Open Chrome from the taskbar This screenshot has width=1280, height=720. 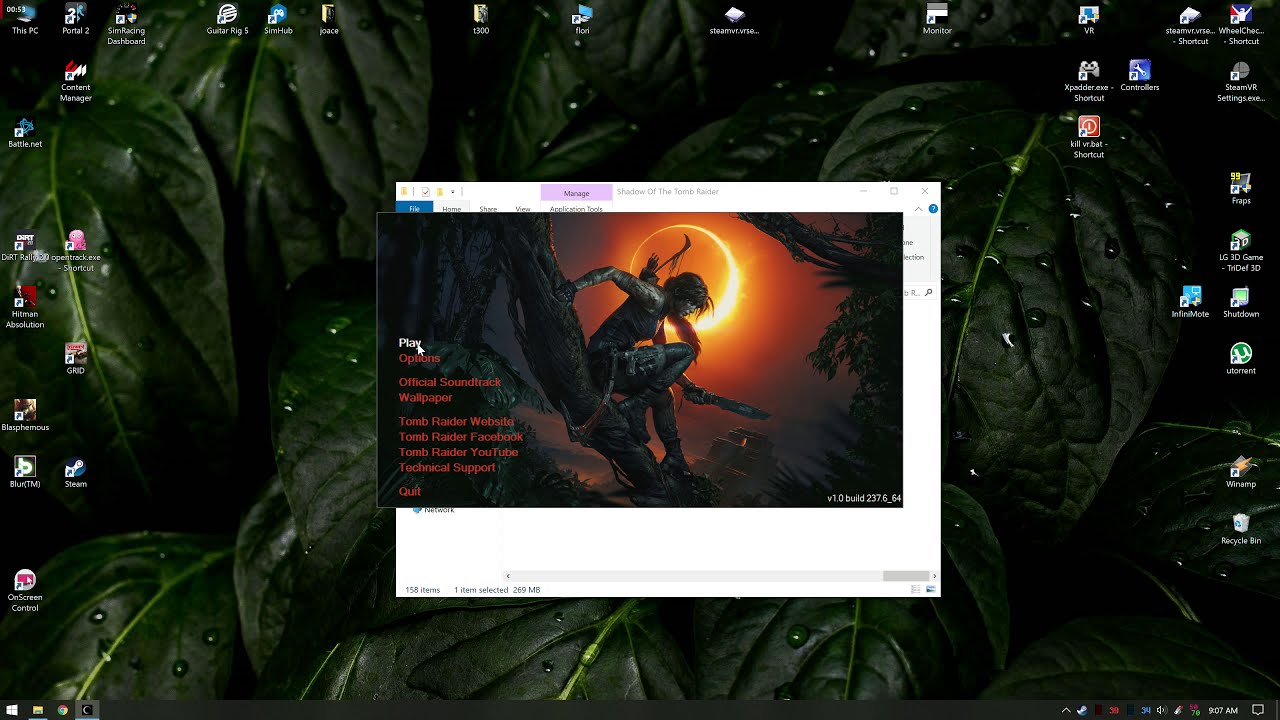coord(62,710)
